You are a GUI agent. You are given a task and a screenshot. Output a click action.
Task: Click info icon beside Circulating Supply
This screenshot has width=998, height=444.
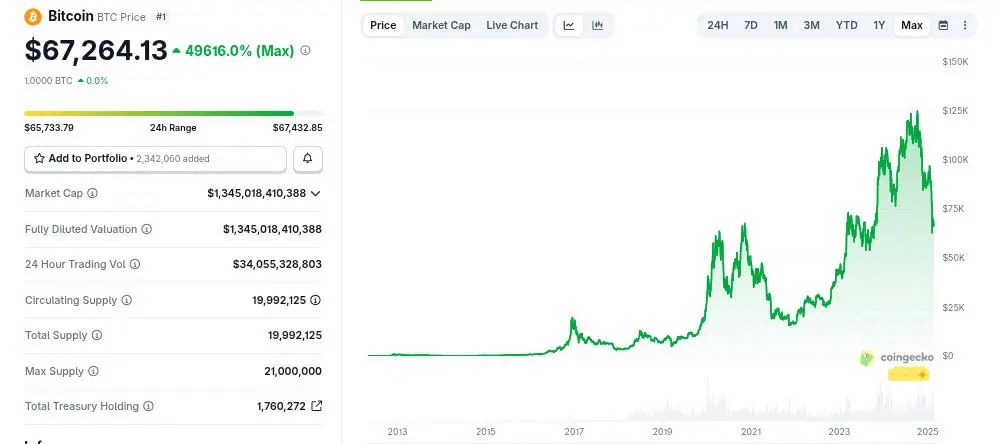[x=126, y=300]
